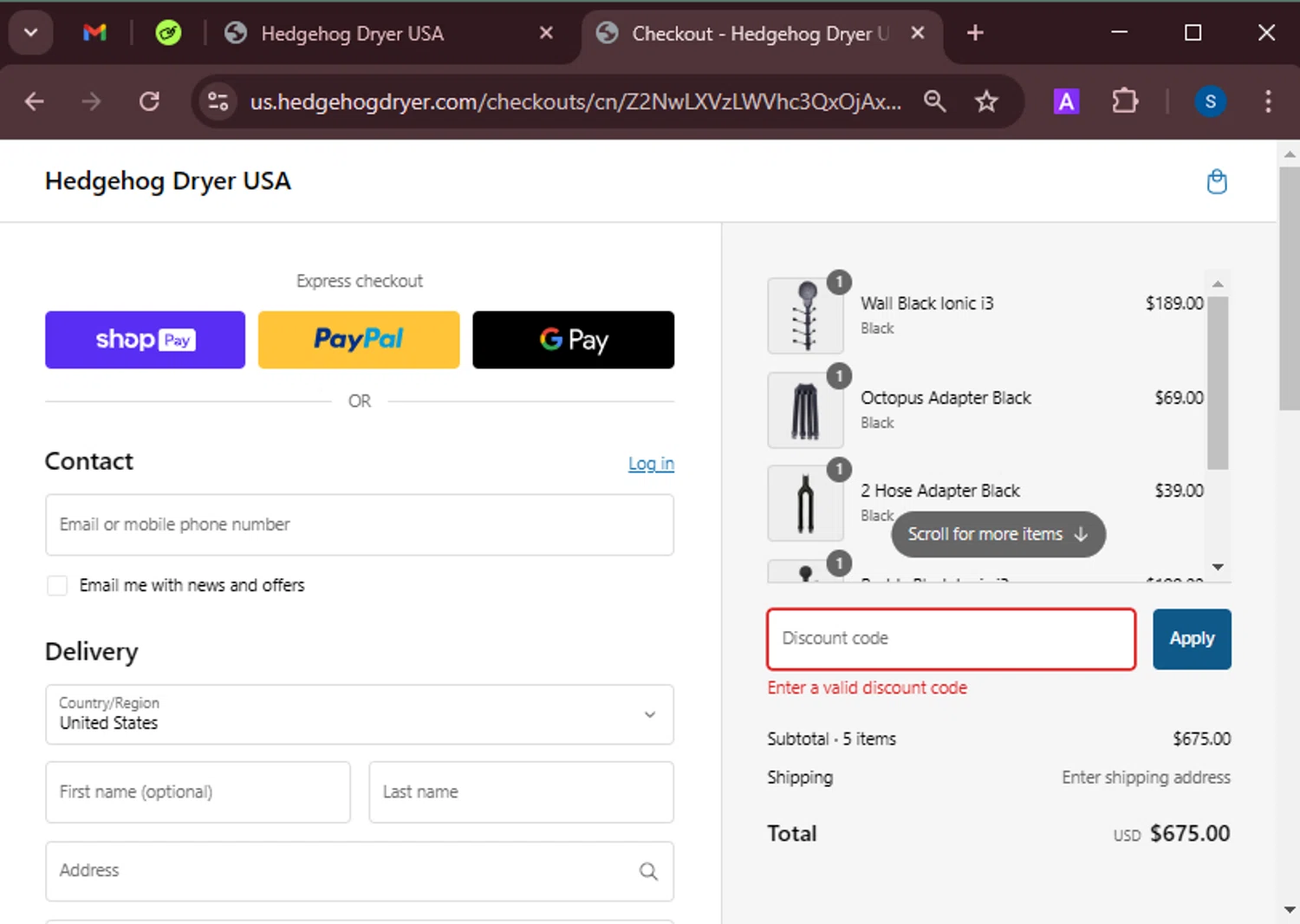1300x924 pixels.
Task: Click the $39.00 price text
Action: 1179,491
